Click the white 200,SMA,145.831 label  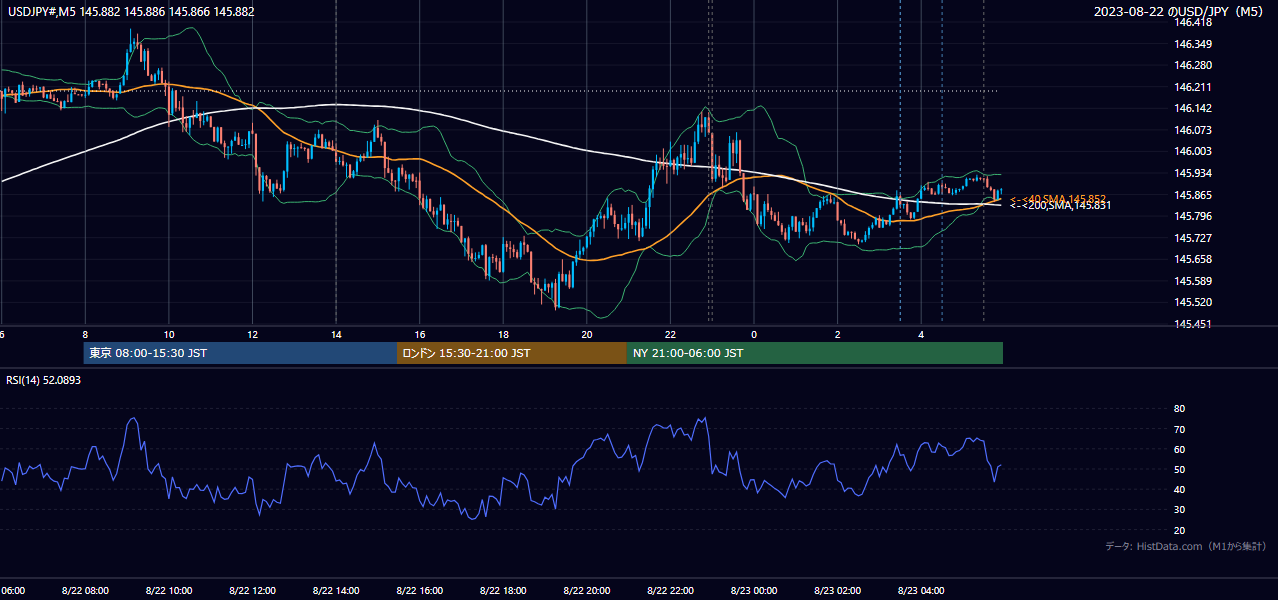(1060, 206)
